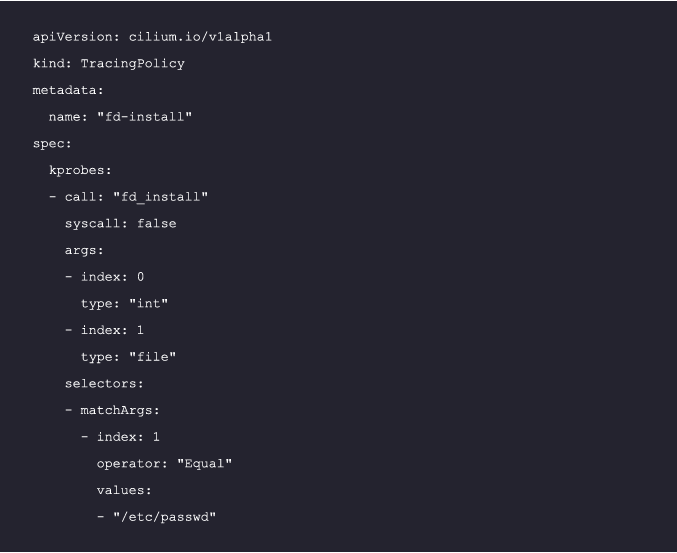This screenshot has width=677, height=553.
Task: Click the operator value "Equal"
Action: click(204, 464)
